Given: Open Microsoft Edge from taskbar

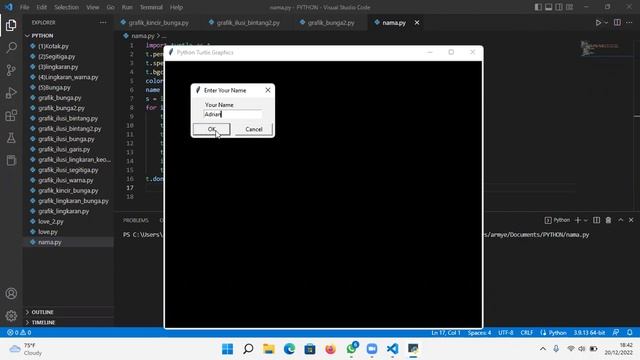Looking at the screenshot, I should tap(289, 349).
